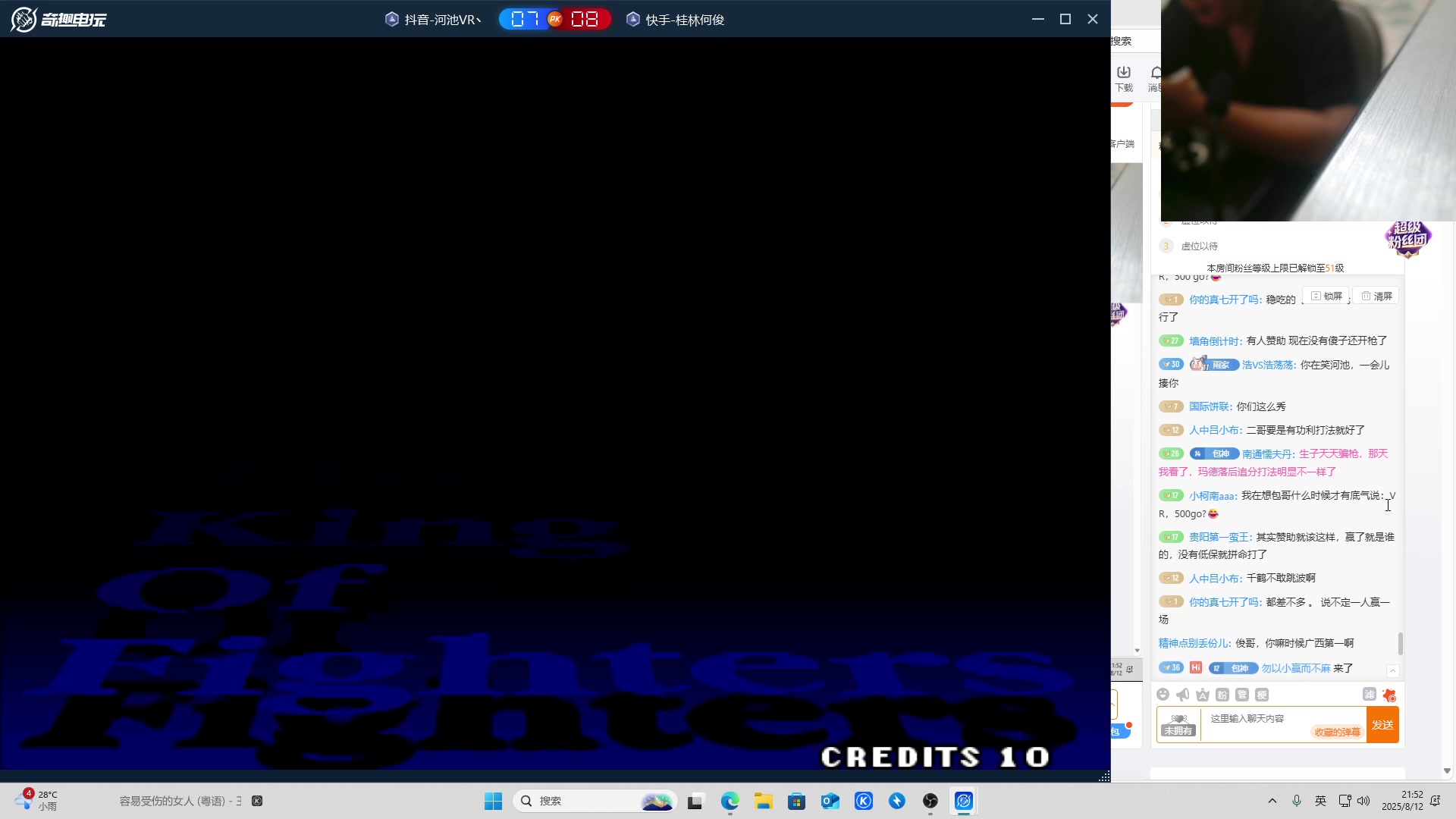Image resolution: width=1456 pixels, height=819 pixels.
Task: Open File Explorer from the taskbar
Action: pyautogui.click(x=763, y=801)
